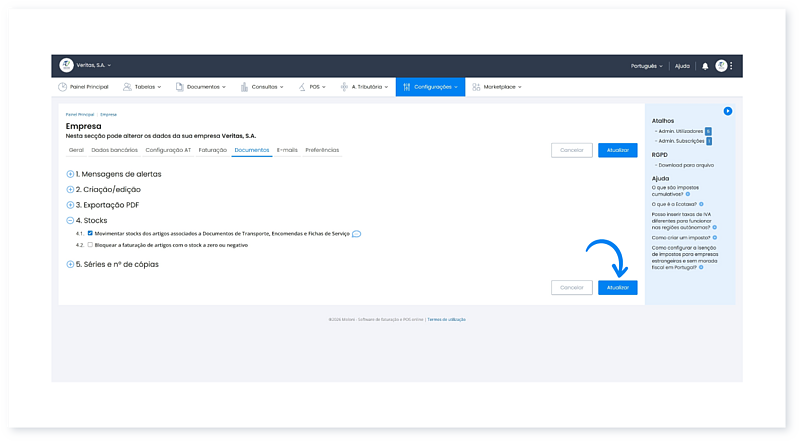Click the Atualizar button beside the tab row
Image resolution: width=800 pixels, height=442 pixels.
pyautogui.click(x=618, y=151)
